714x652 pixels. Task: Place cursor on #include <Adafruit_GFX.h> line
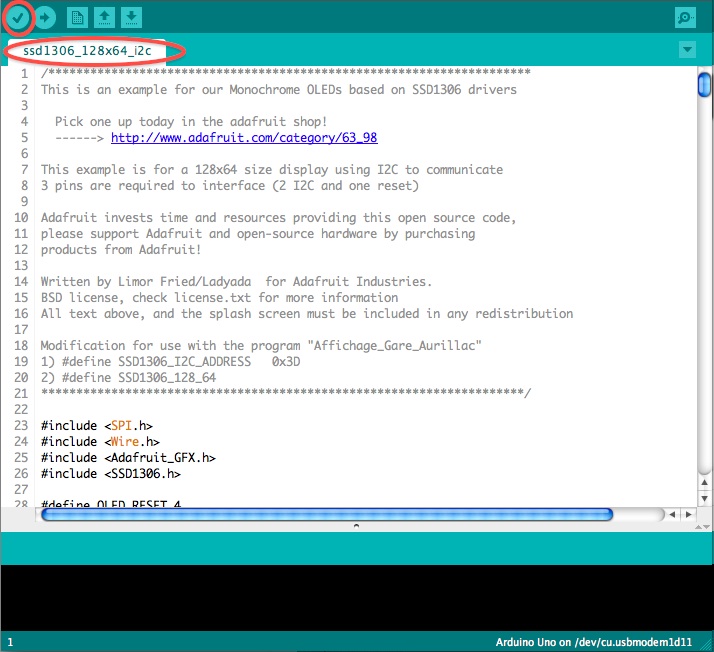[x=128, y=458]
